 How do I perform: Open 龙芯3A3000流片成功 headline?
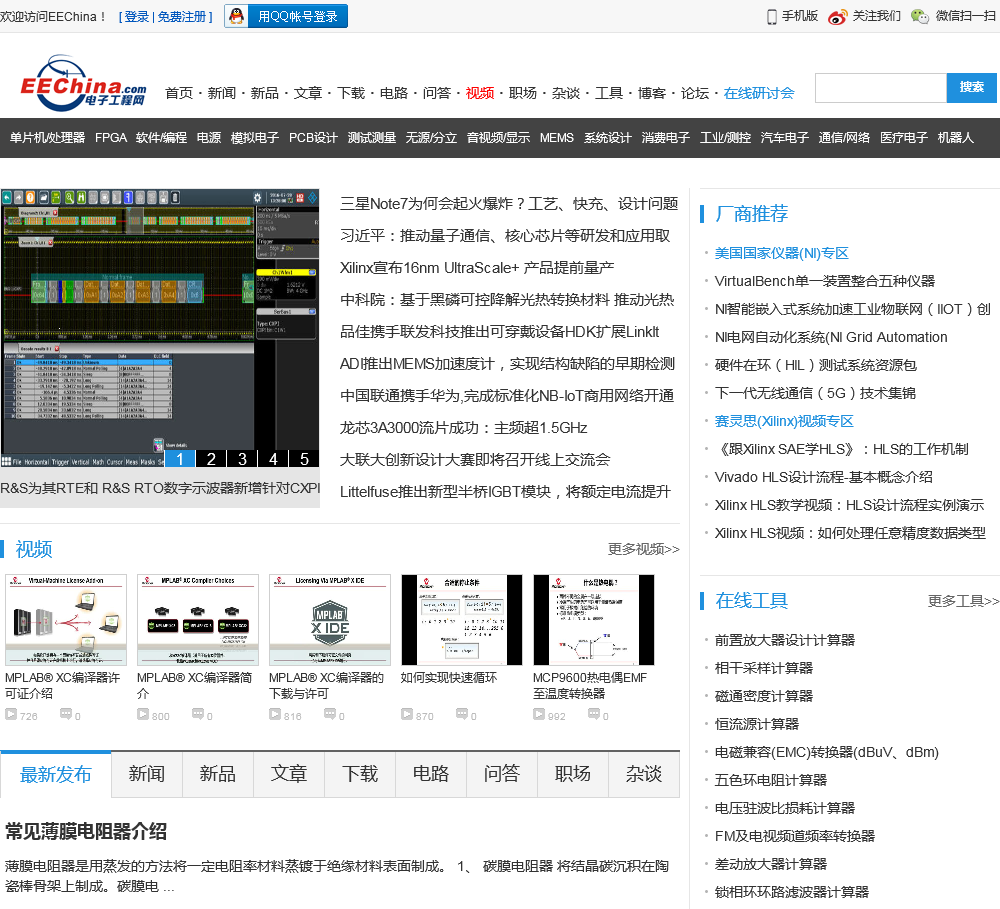point(463,427)
